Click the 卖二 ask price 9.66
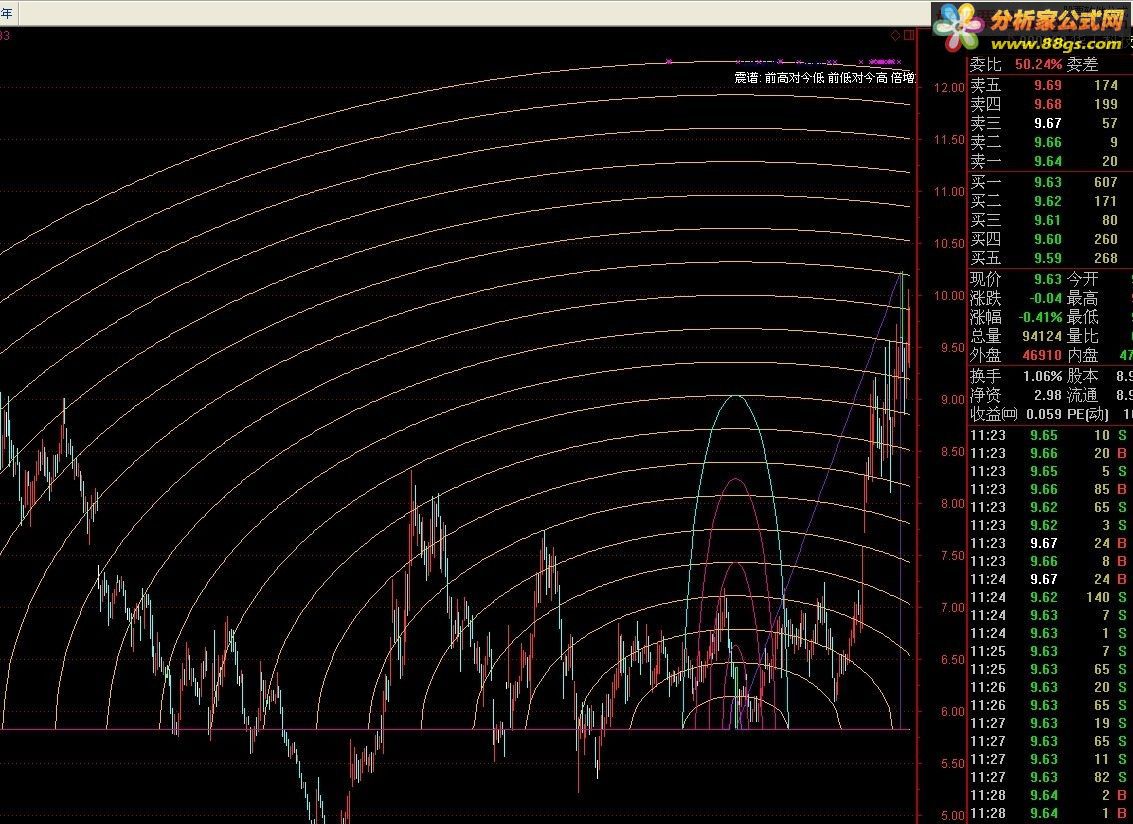This screenshot has height=824, width=1133. (x=1048, y=142)
